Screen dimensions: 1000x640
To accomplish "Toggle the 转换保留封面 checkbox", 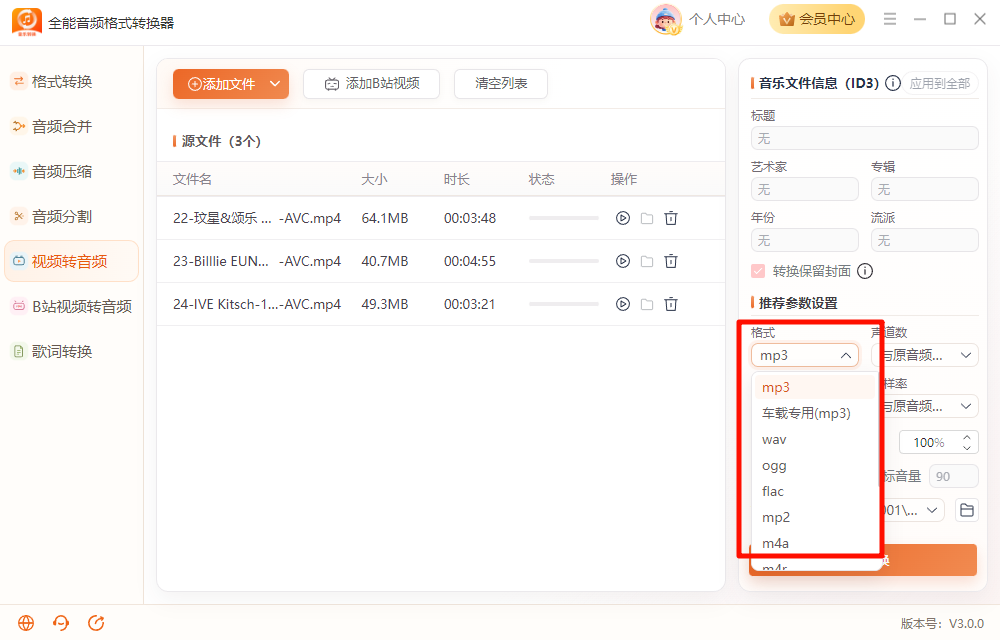I will [x=758, y=271].
